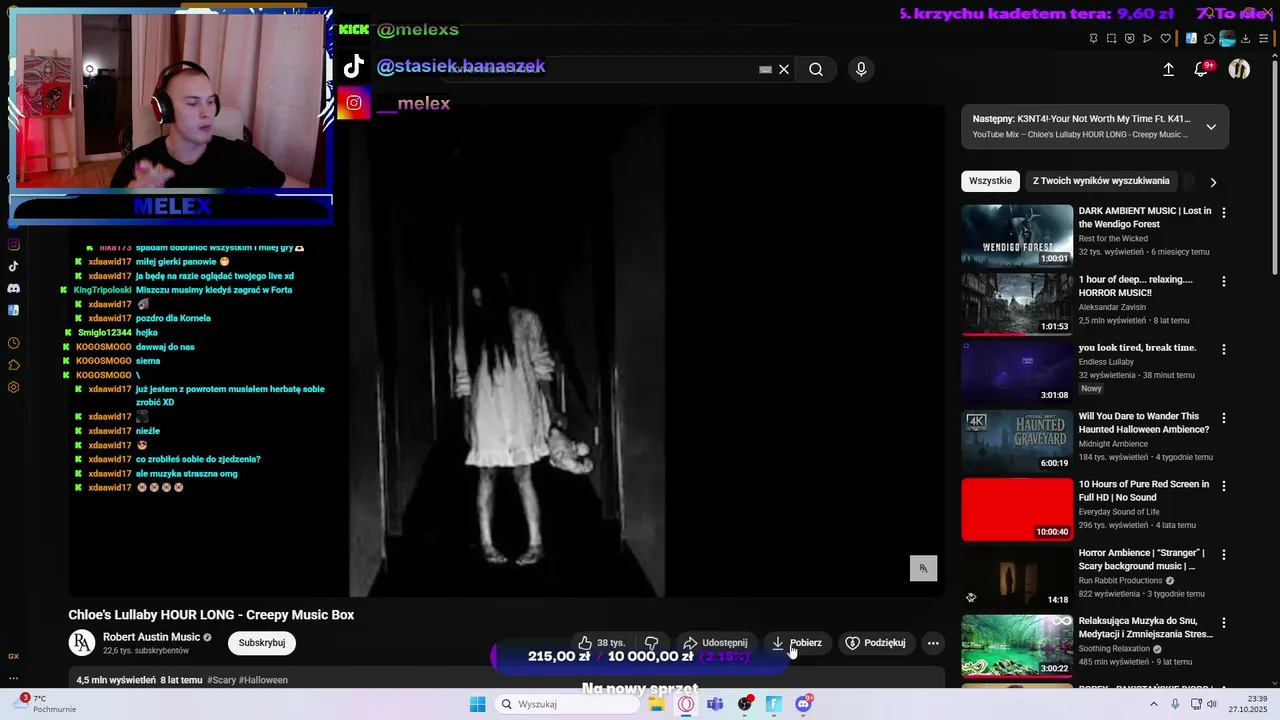
Task: Open the Easy Setup sliders icon
Action: click(1264, 39)
